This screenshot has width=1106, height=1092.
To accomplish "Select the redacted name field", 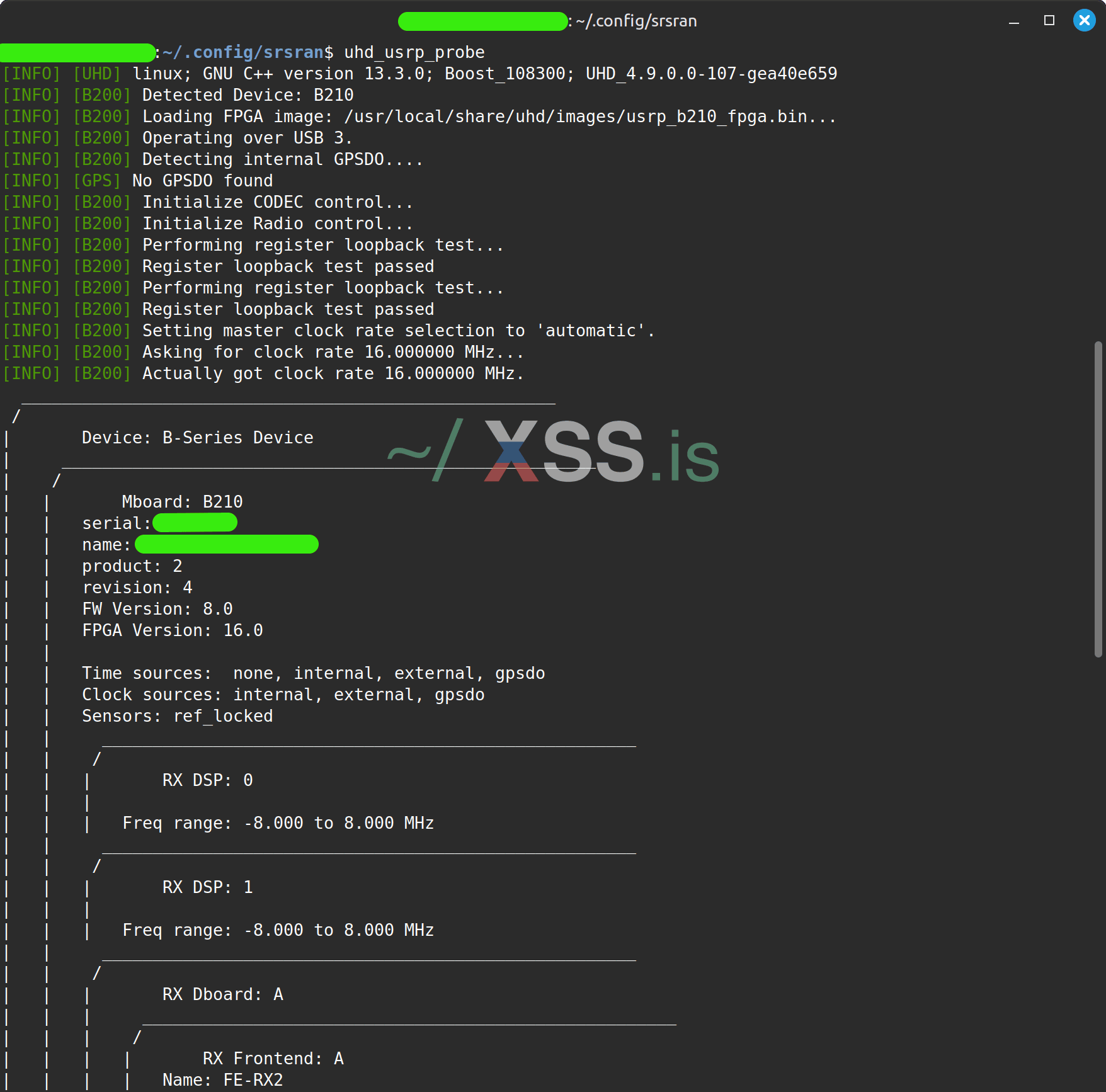I will tap(227, 544).
